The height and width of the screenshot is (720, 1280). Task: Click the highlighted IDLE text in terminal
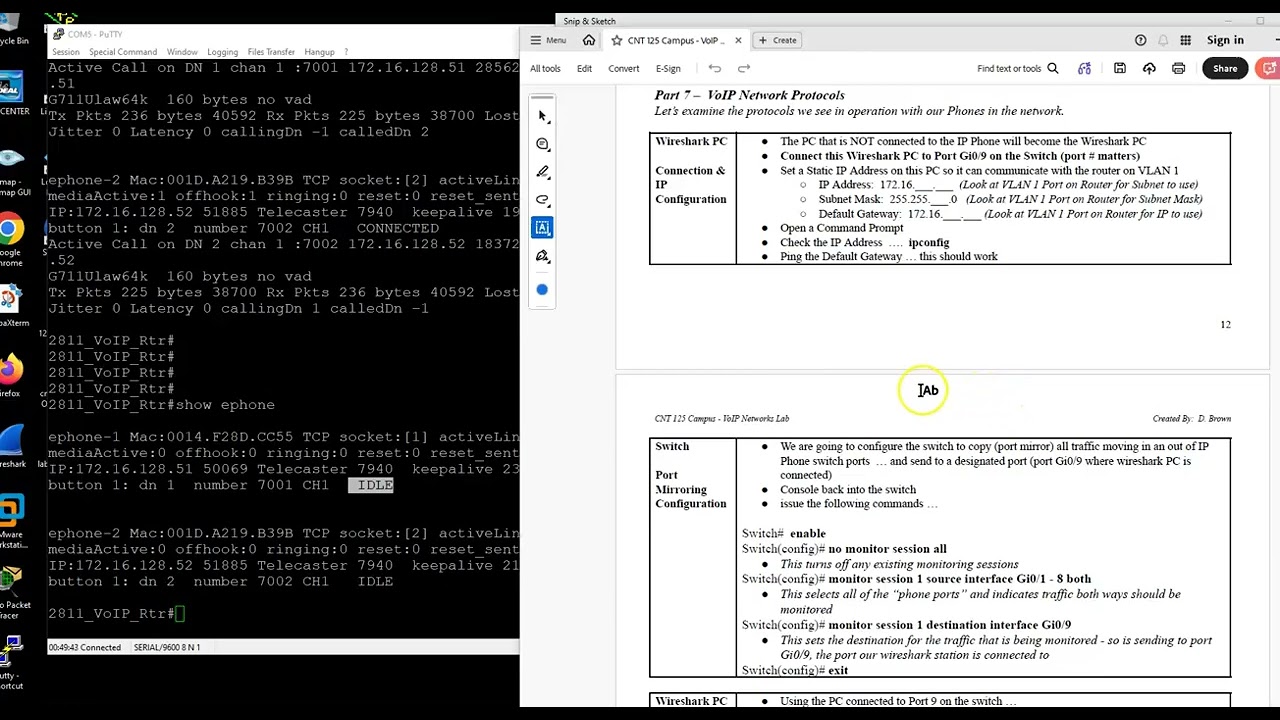[x=371, y=485]
